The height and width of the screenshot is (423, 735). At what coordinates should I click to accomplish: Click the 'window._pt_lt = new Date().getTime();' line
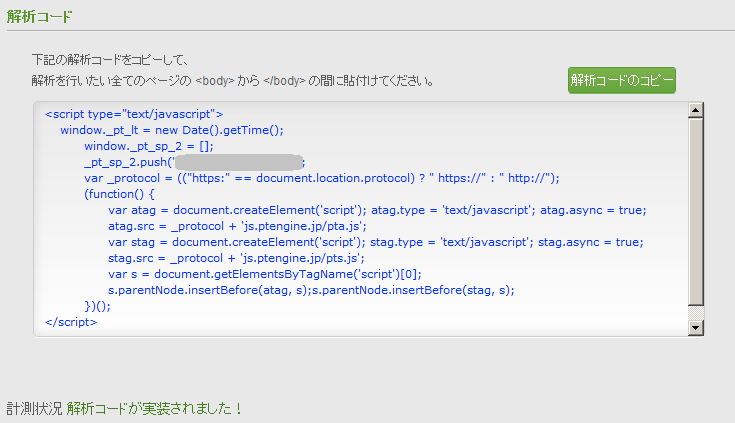click(x=172, y=130)
